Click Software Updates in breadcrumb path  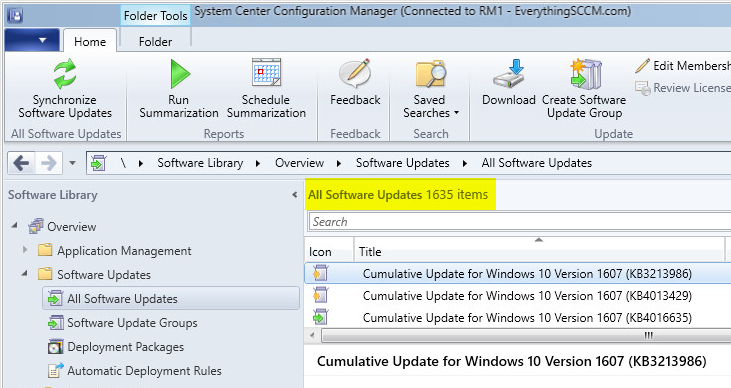402,163
